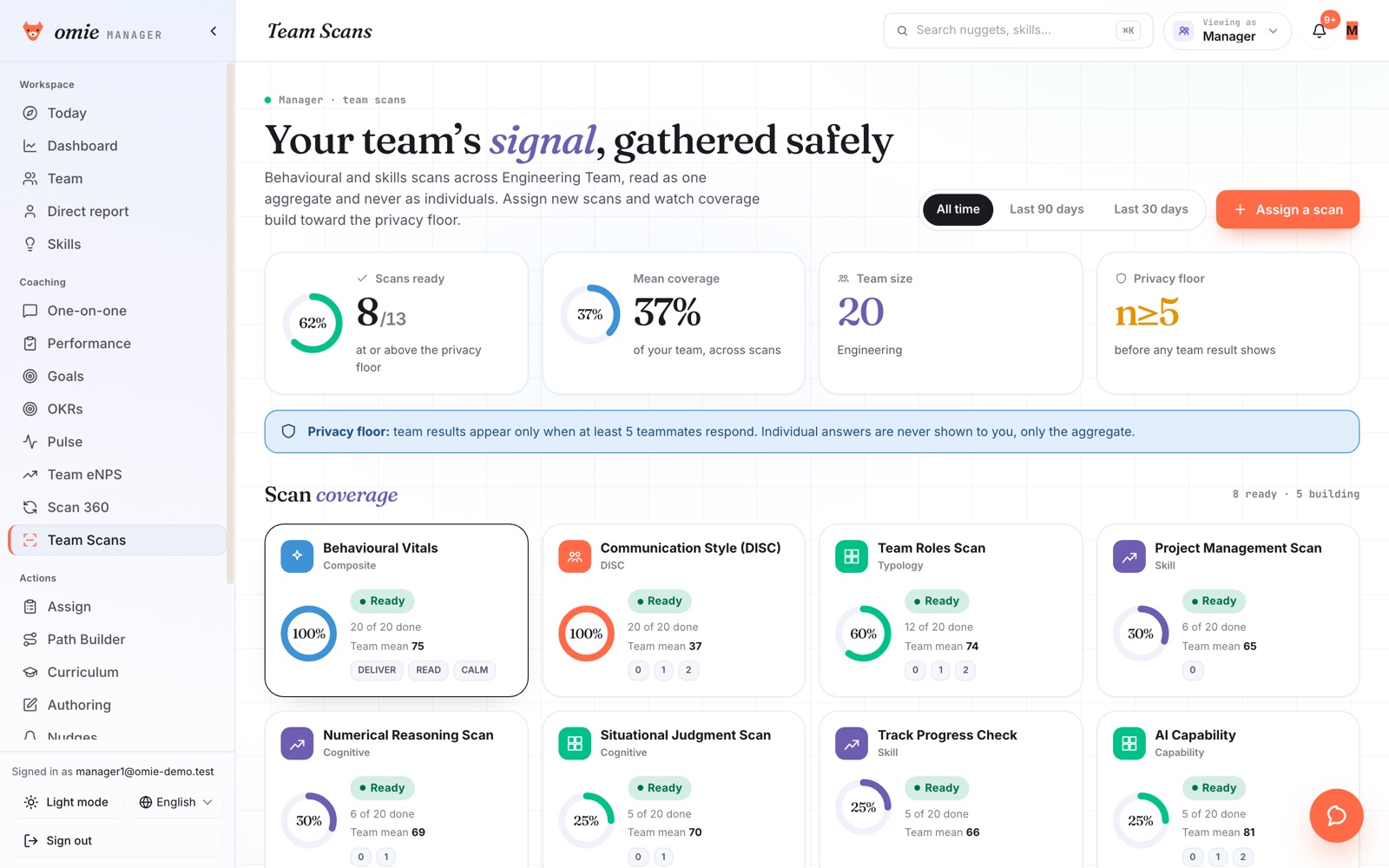
Task: Click the omie fox logo icon
Action: tap(33, 31)
